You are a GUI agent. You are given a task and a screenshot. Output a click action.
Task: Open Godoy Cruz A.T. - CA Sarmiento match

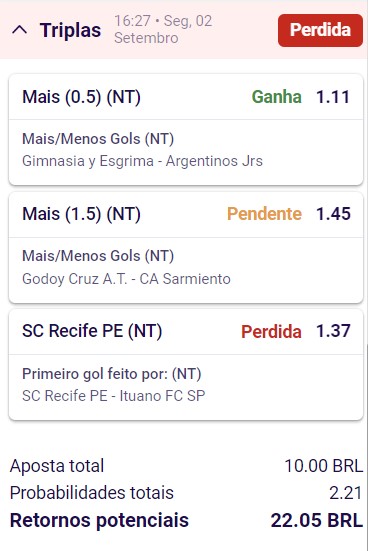pos(127,279)
